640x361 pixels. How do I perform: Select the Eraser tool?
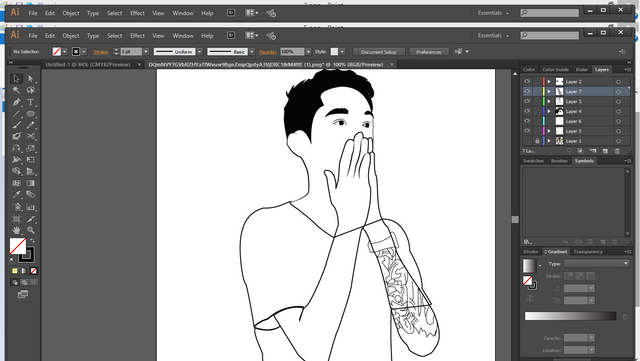[16, 136]
